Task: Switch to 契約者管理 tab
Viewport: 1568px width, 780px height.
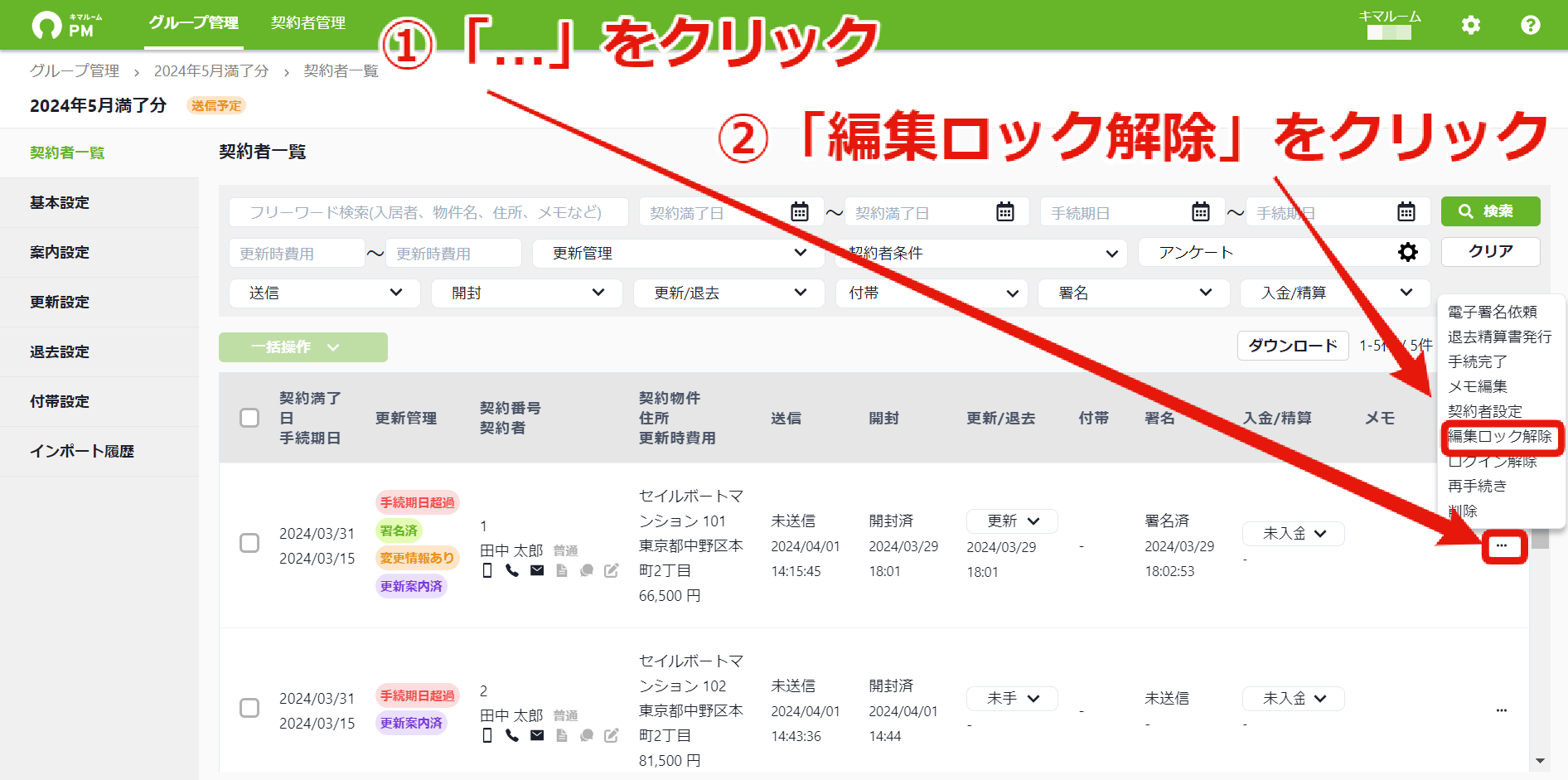Action: pos(308,23)
